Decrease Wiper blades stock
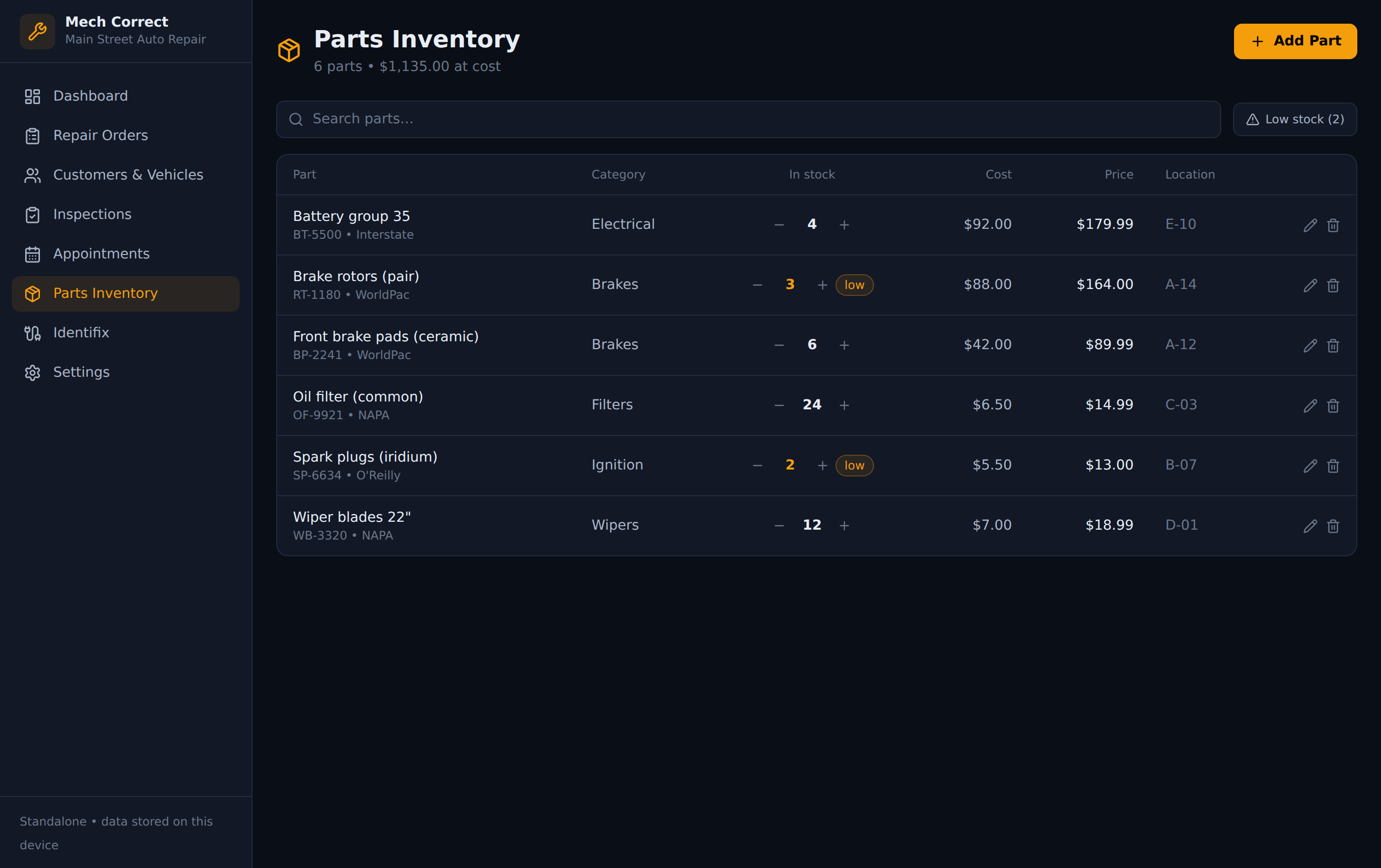The height and width of the screenshot is (868, 1381). (x=779, y=526)
